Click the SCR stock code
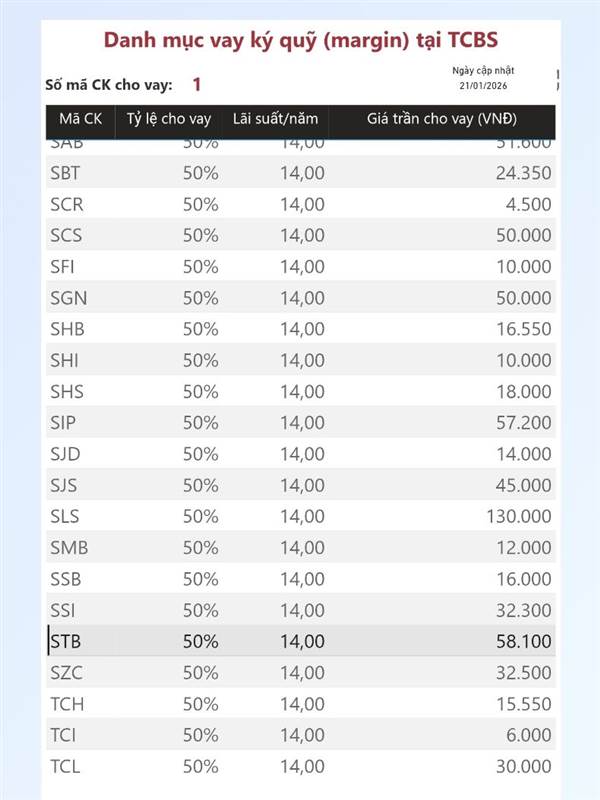The height and width of the screenshot is (800, 600). click(x=65, y=204)
